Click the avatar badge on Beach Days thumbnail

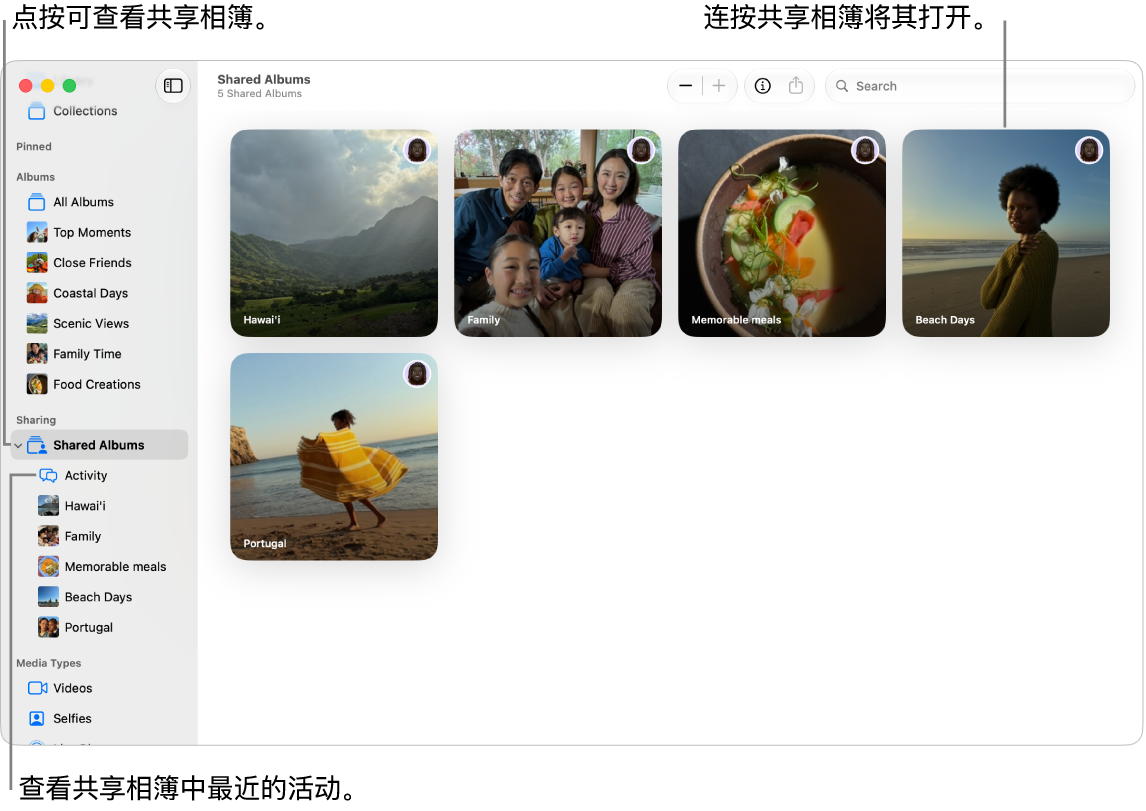pos(1089,151)
